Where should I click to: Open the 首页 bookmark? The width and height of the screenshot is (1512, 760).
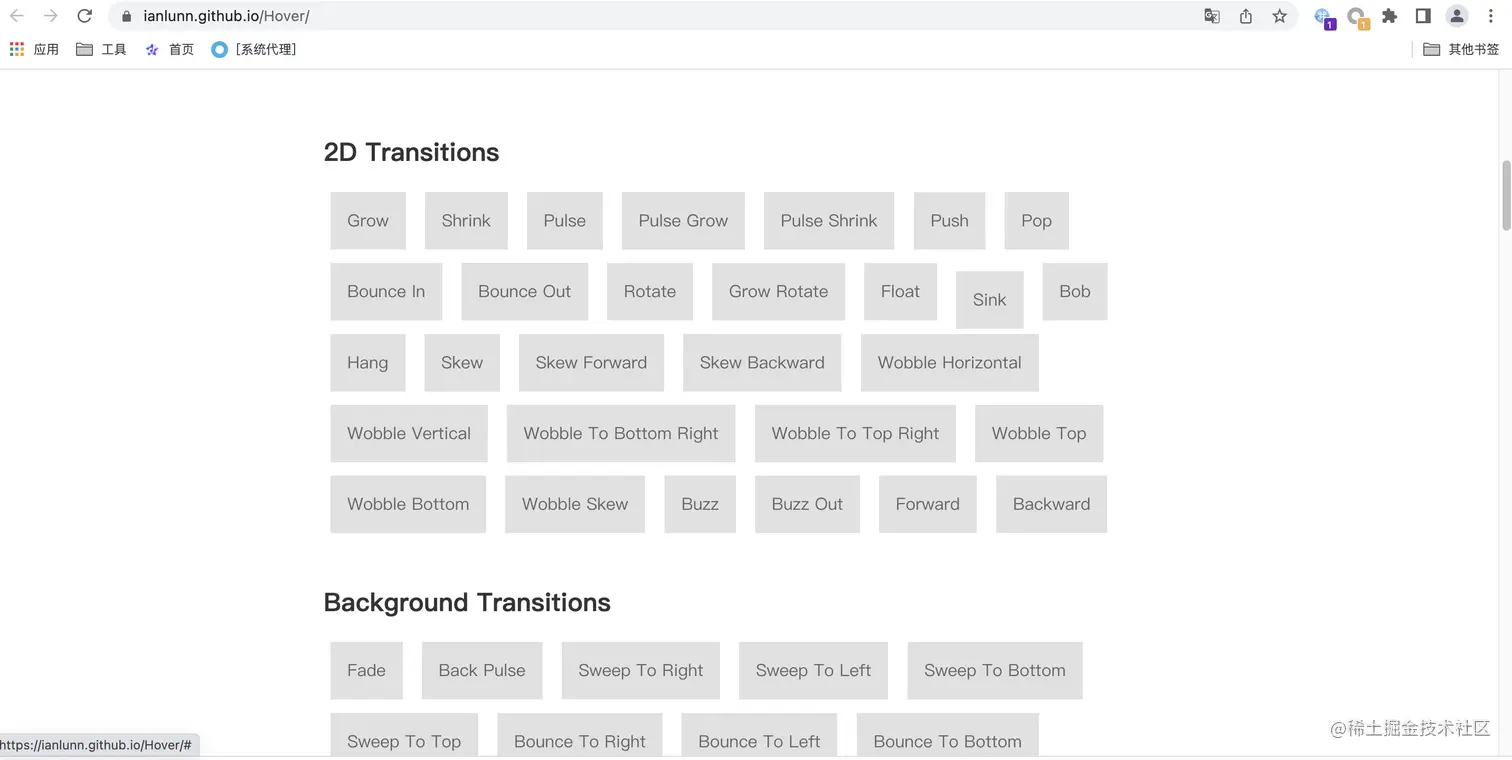click(x=169, y=49)
